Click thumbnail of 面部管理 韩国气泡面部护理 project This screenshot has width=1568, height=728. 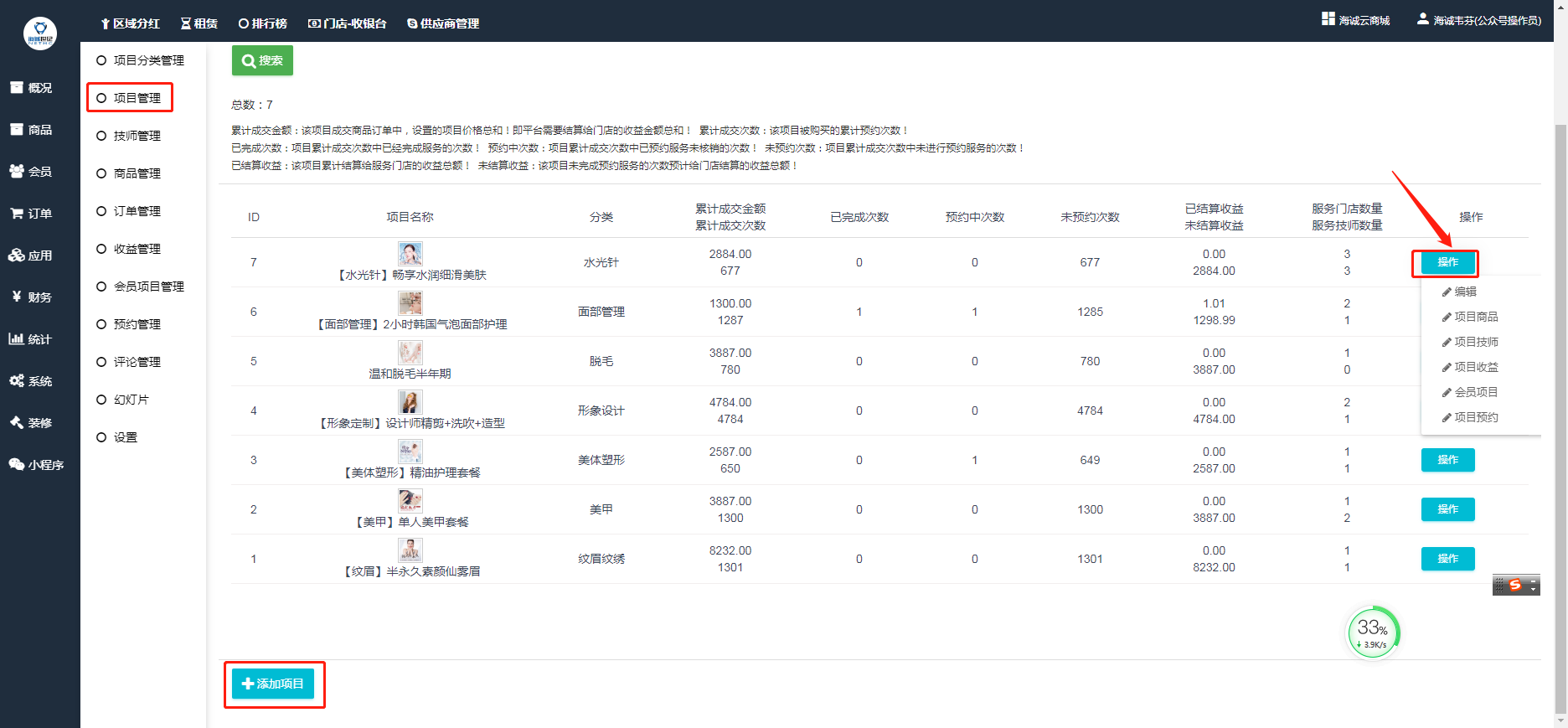(410, 303)
